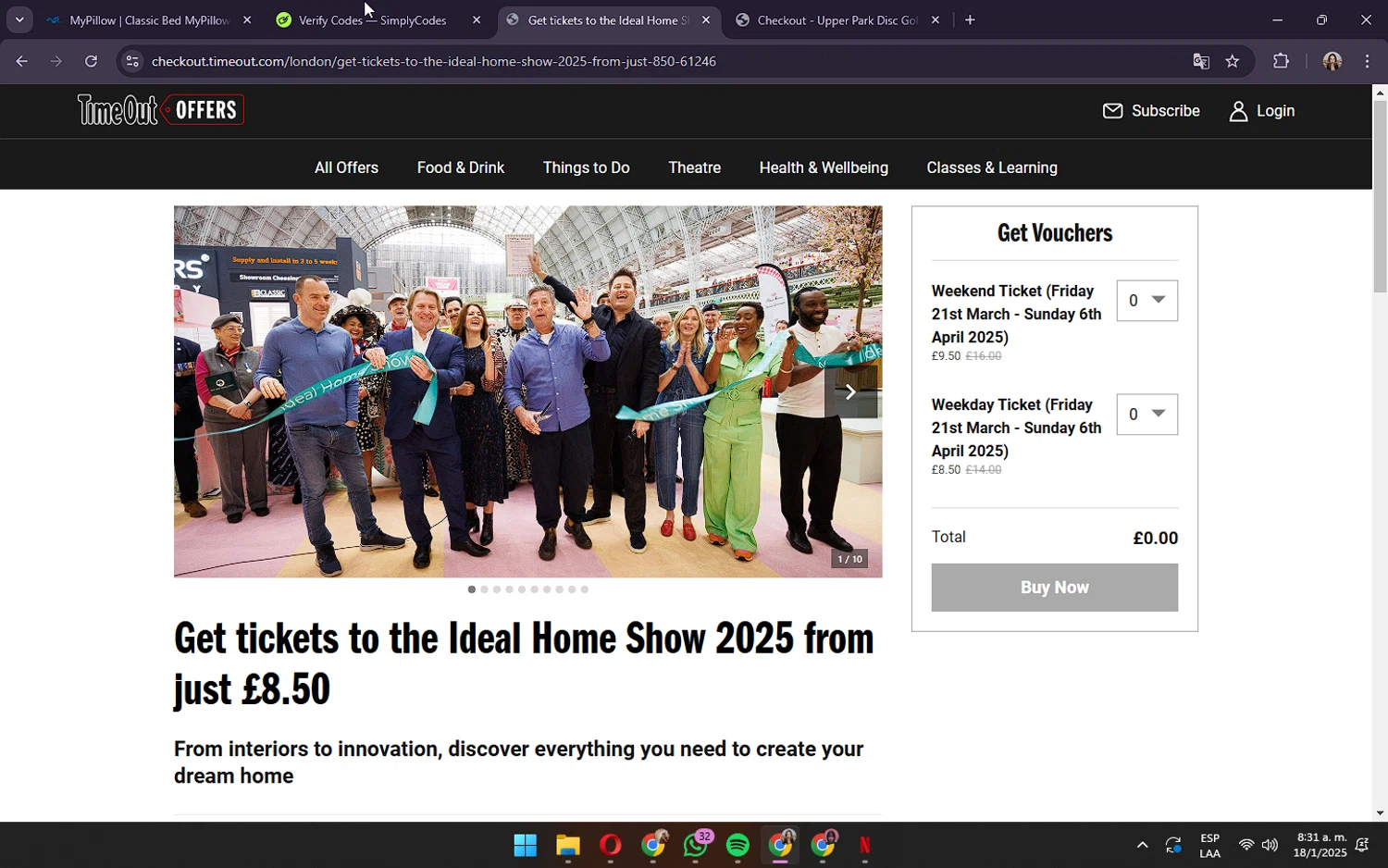Bookmark this page with star icon
The width and height of the screenshot is (1388, 868).
point(1233,61)
